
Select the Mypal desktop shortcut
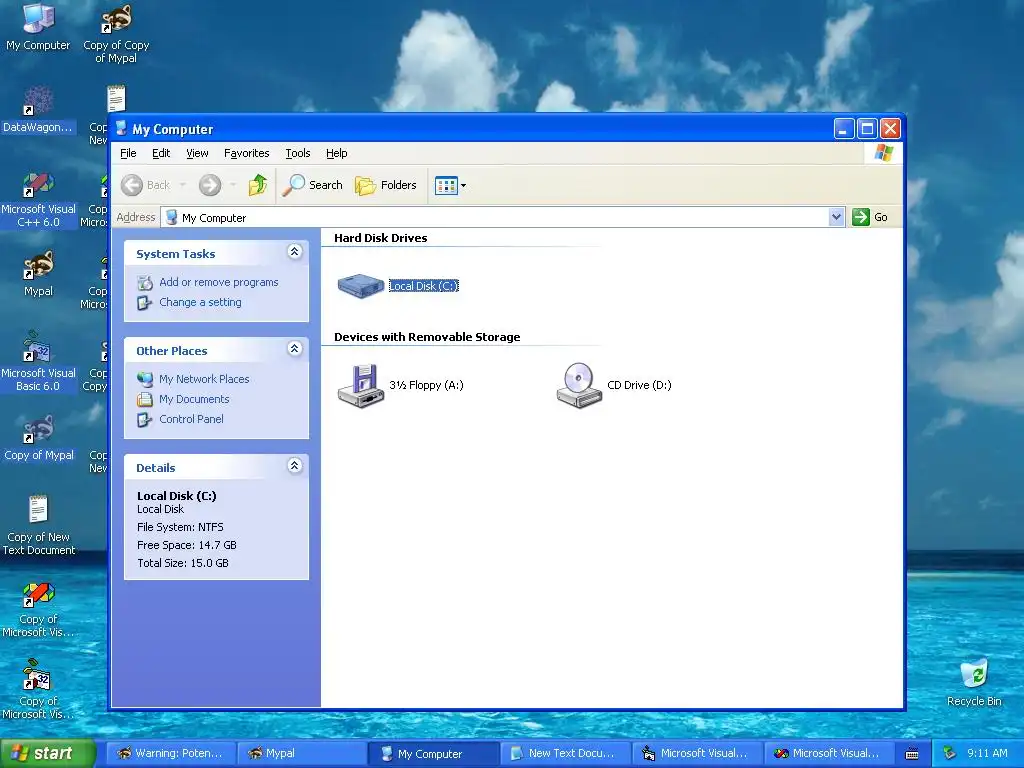coord(38,274)
